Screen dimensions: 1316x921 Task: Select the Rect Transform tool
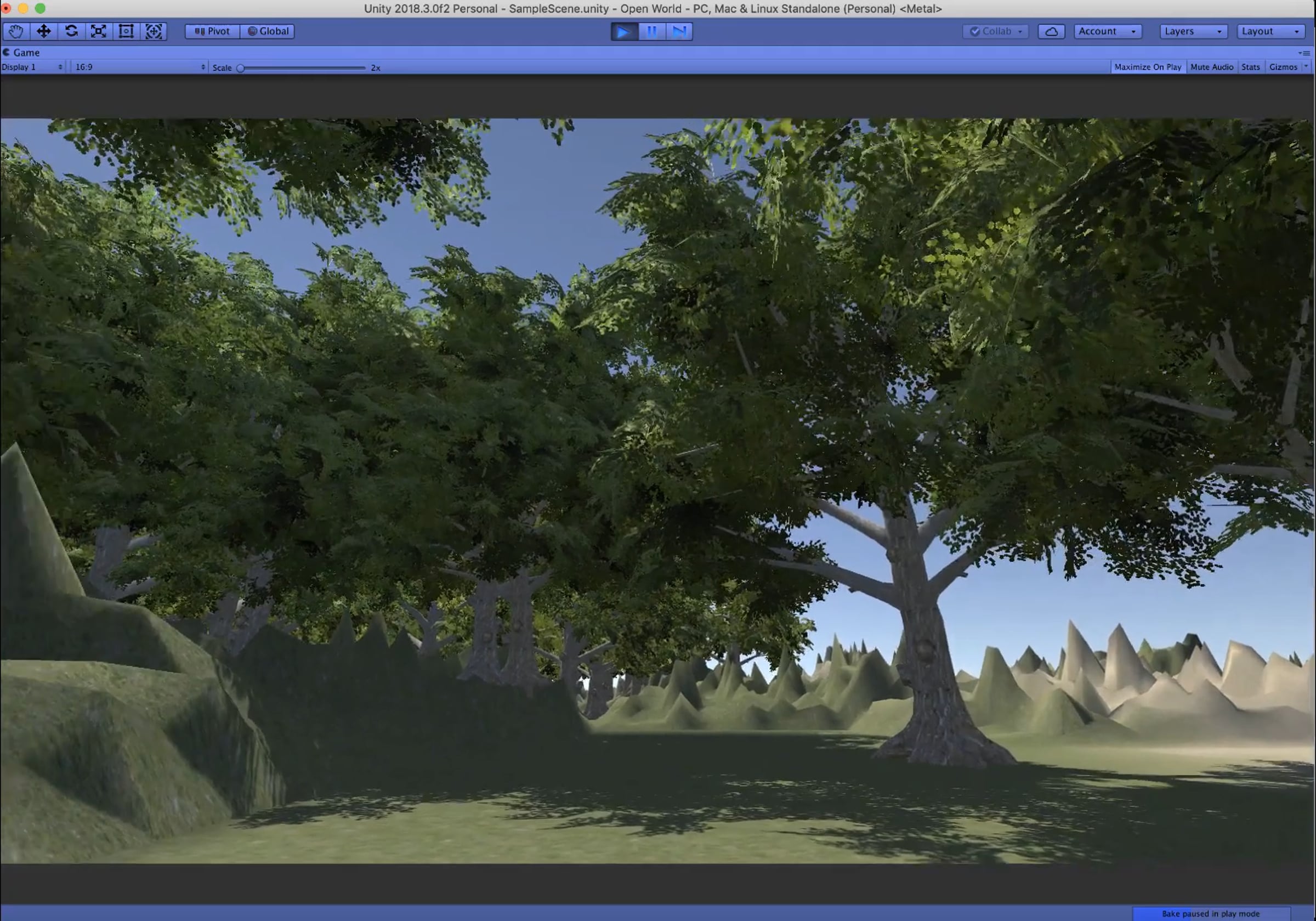point(126,31)
